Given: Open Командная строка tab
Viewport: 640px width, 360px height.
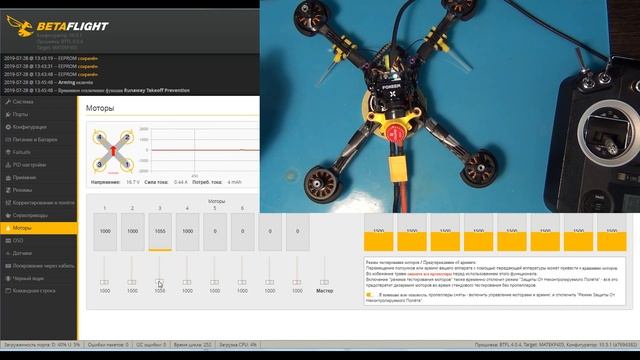Looking at the screenshot, I should [39, 291].
